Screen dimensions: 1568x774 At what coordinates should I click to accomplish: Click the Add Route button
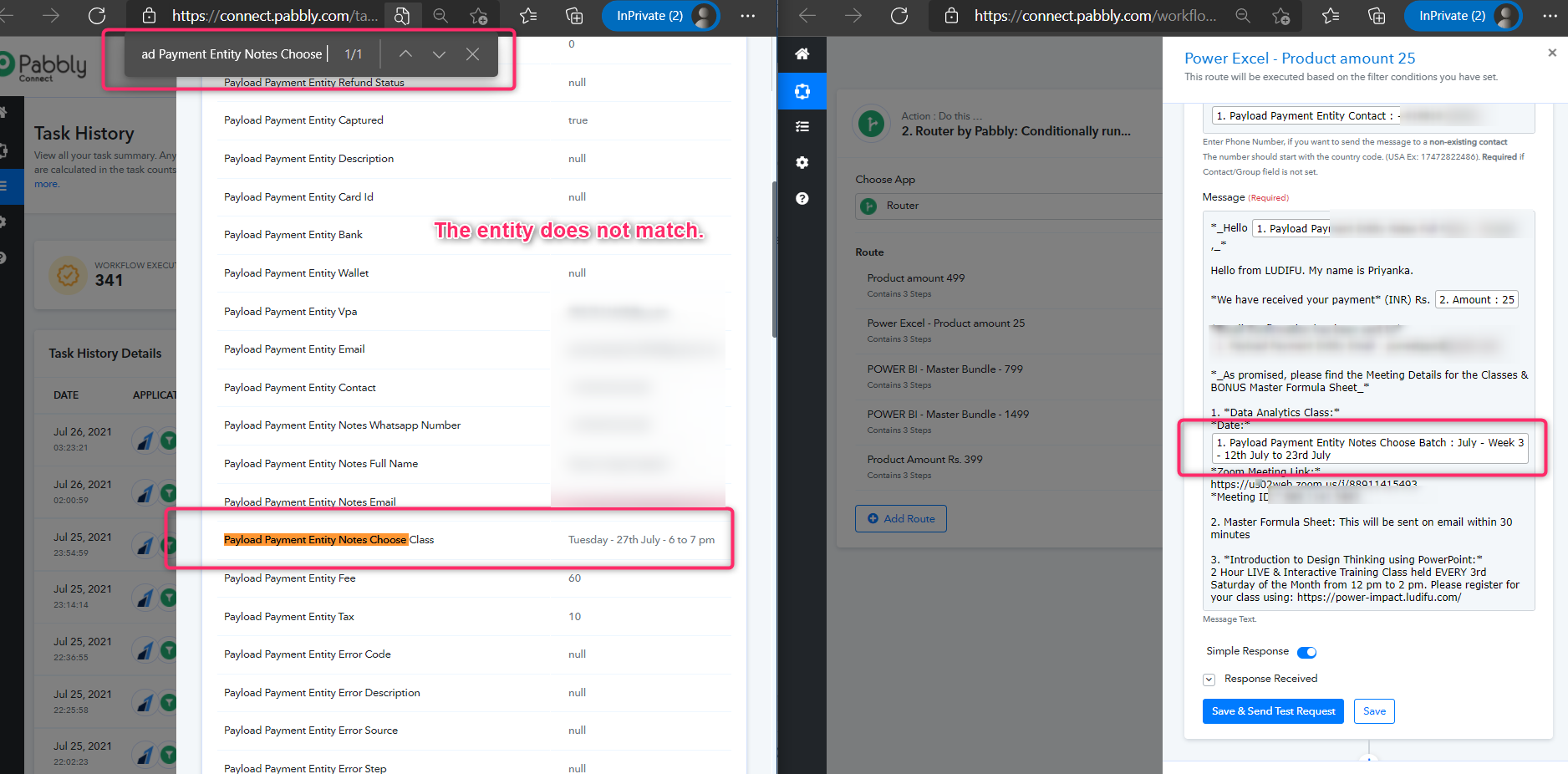tap(900, 519)
